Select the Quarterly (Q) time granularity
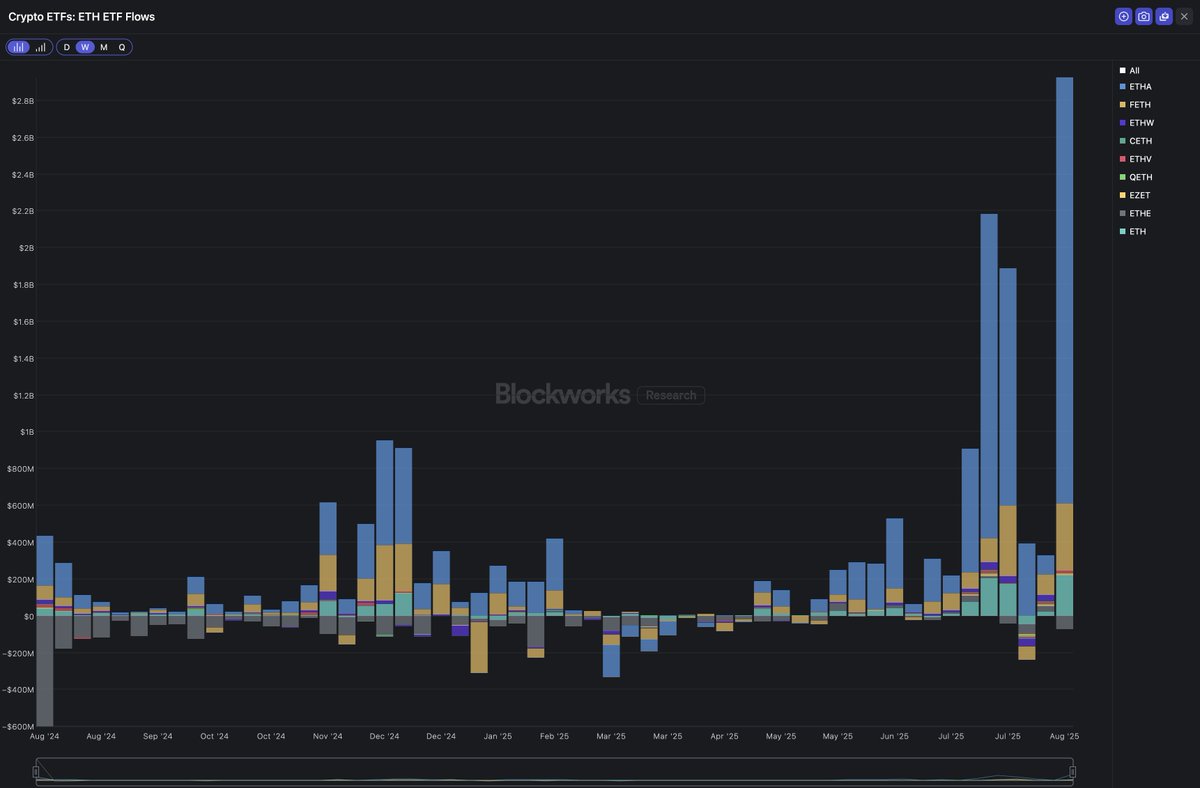 point(121,47)
